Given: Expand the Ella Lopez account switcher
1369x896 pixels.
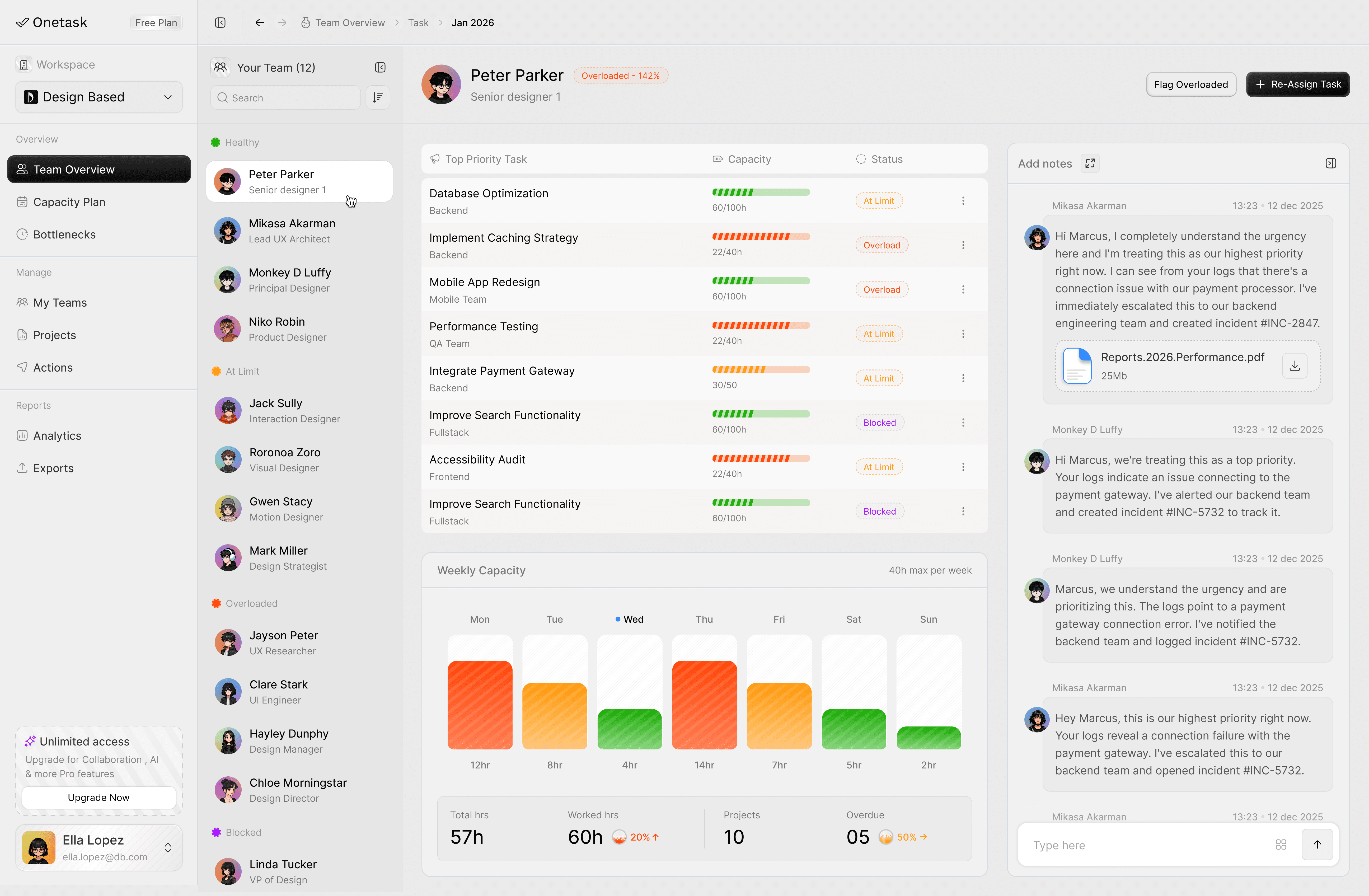Looking at the screenshot, I should point(167,848).
